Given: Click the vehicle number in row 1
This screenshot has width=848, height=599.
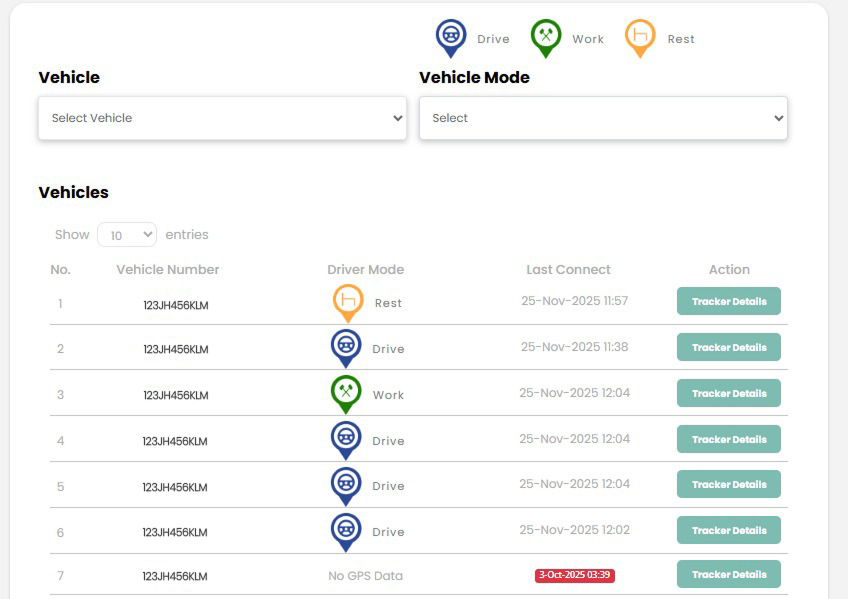Looking at the screenshot, I should [176, 305].
